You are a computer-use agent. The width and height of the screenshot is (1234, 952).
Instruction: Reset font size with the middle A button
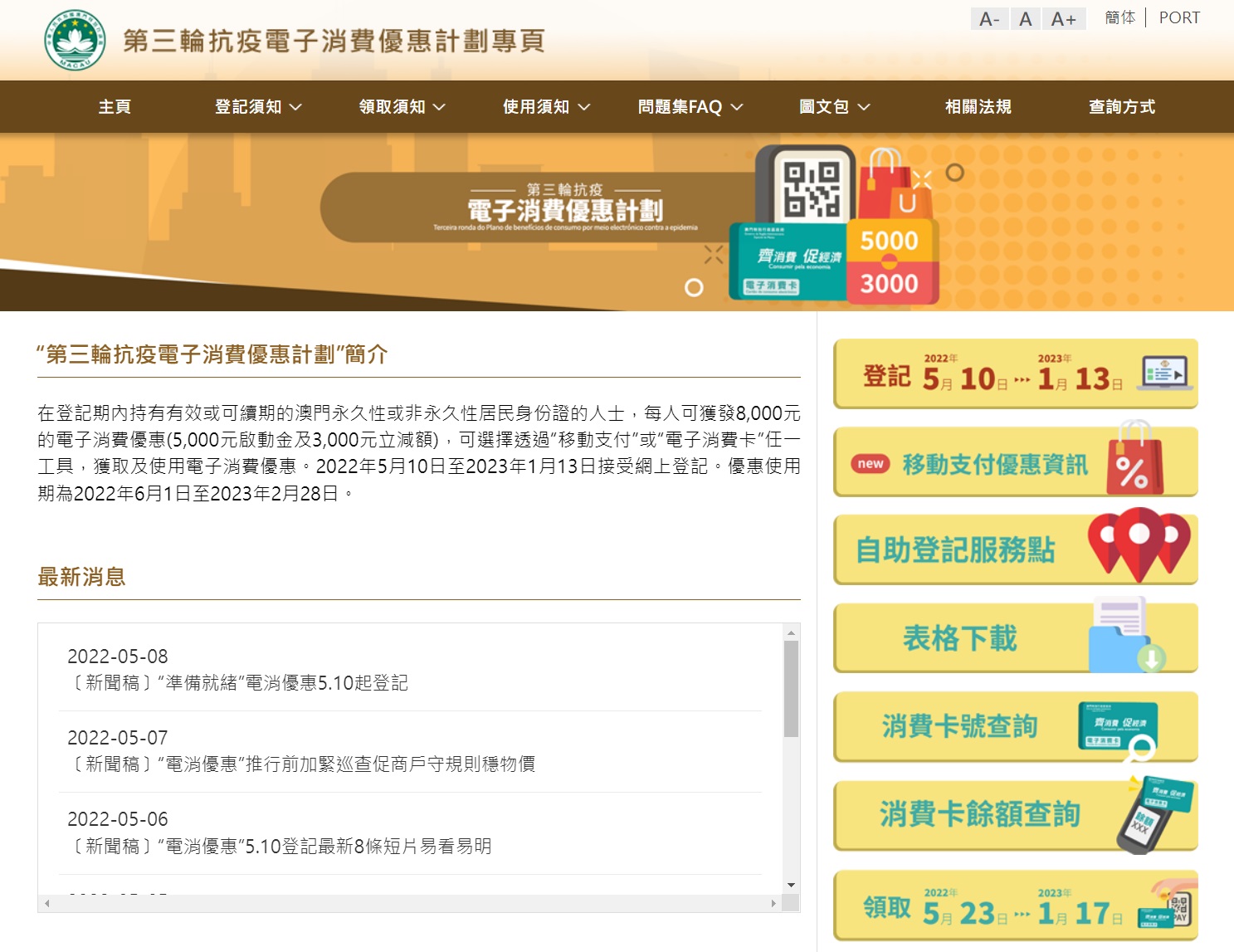(1026, 19)
